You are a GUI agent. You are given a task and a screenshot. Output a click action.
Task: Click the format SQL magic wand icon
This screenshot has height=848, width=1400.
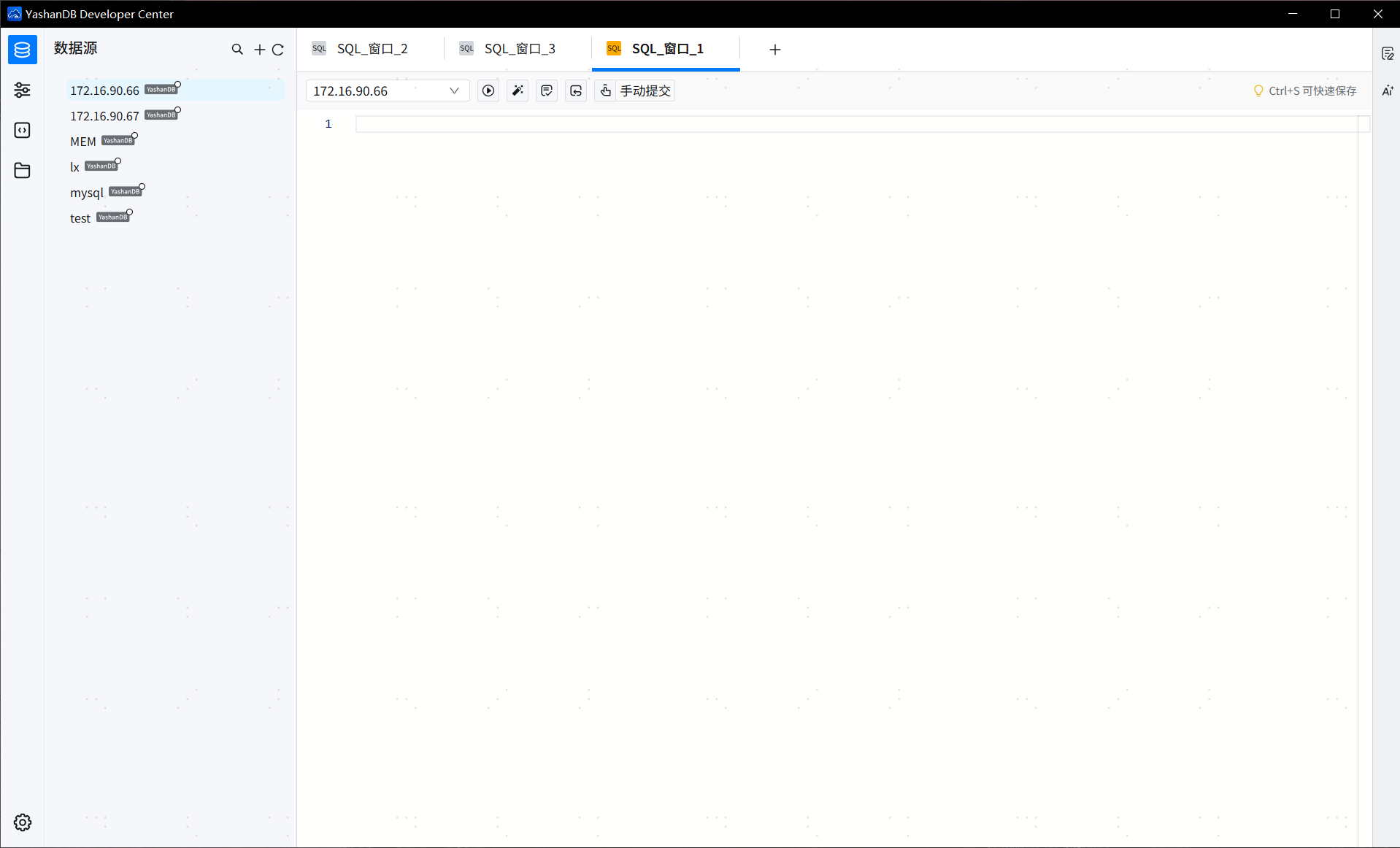(518, 90)
